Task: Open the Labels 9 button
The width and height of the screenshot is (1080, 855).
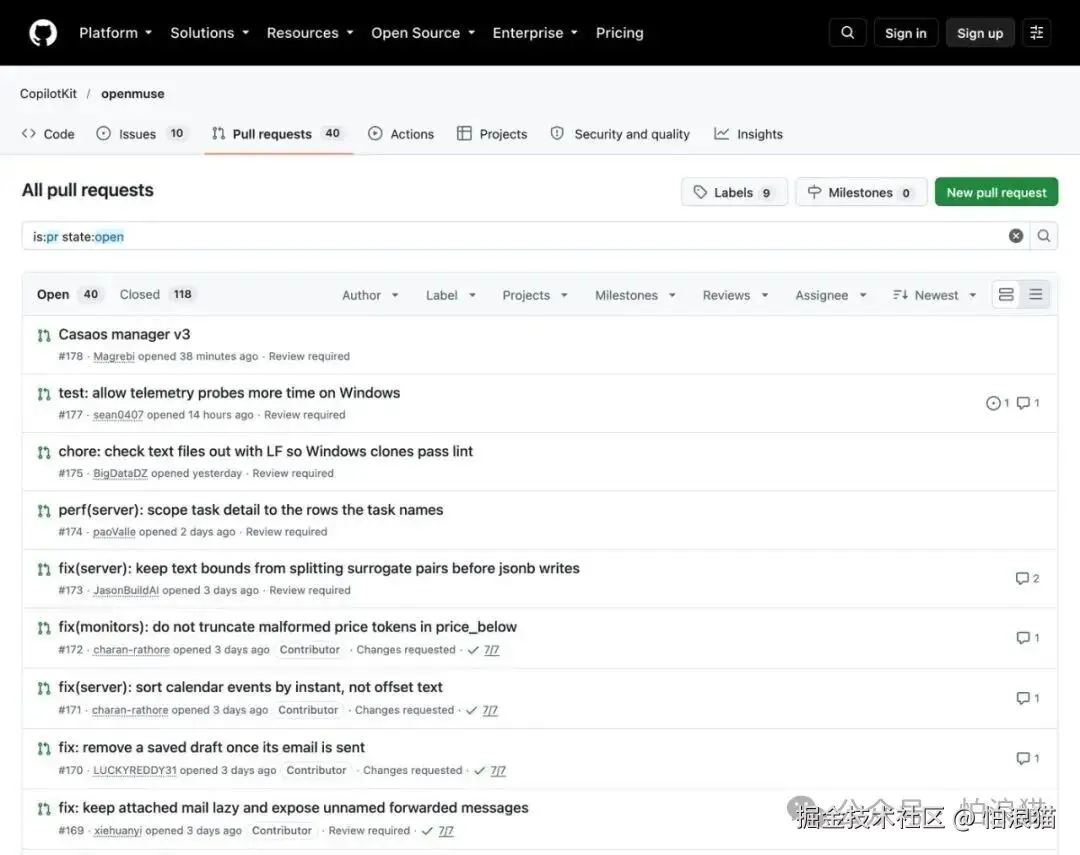Action: 734,192
